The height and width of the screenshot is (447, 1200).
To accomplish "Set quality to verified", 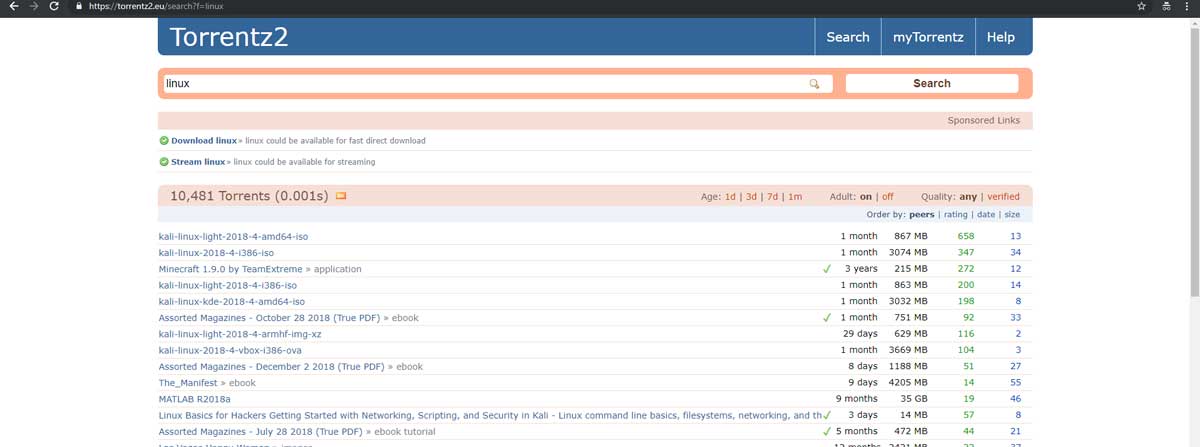I will coord(1004,197).
